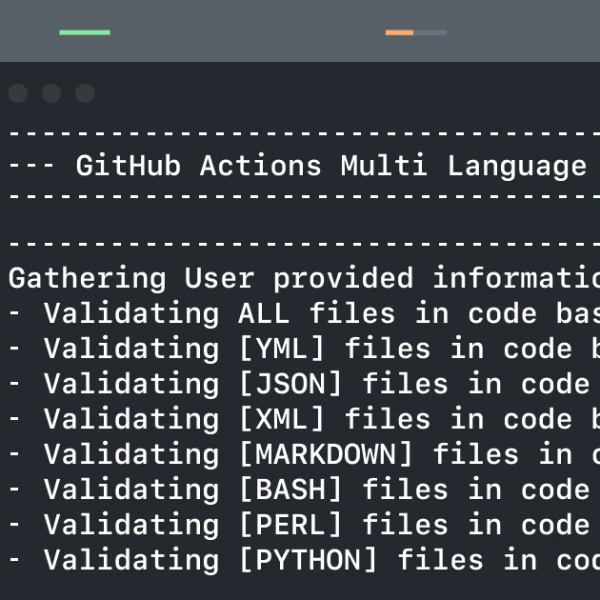Screen dimensions: 600x600
Task: Click the dashed line directly below the header
Action: tap(300, 196)
